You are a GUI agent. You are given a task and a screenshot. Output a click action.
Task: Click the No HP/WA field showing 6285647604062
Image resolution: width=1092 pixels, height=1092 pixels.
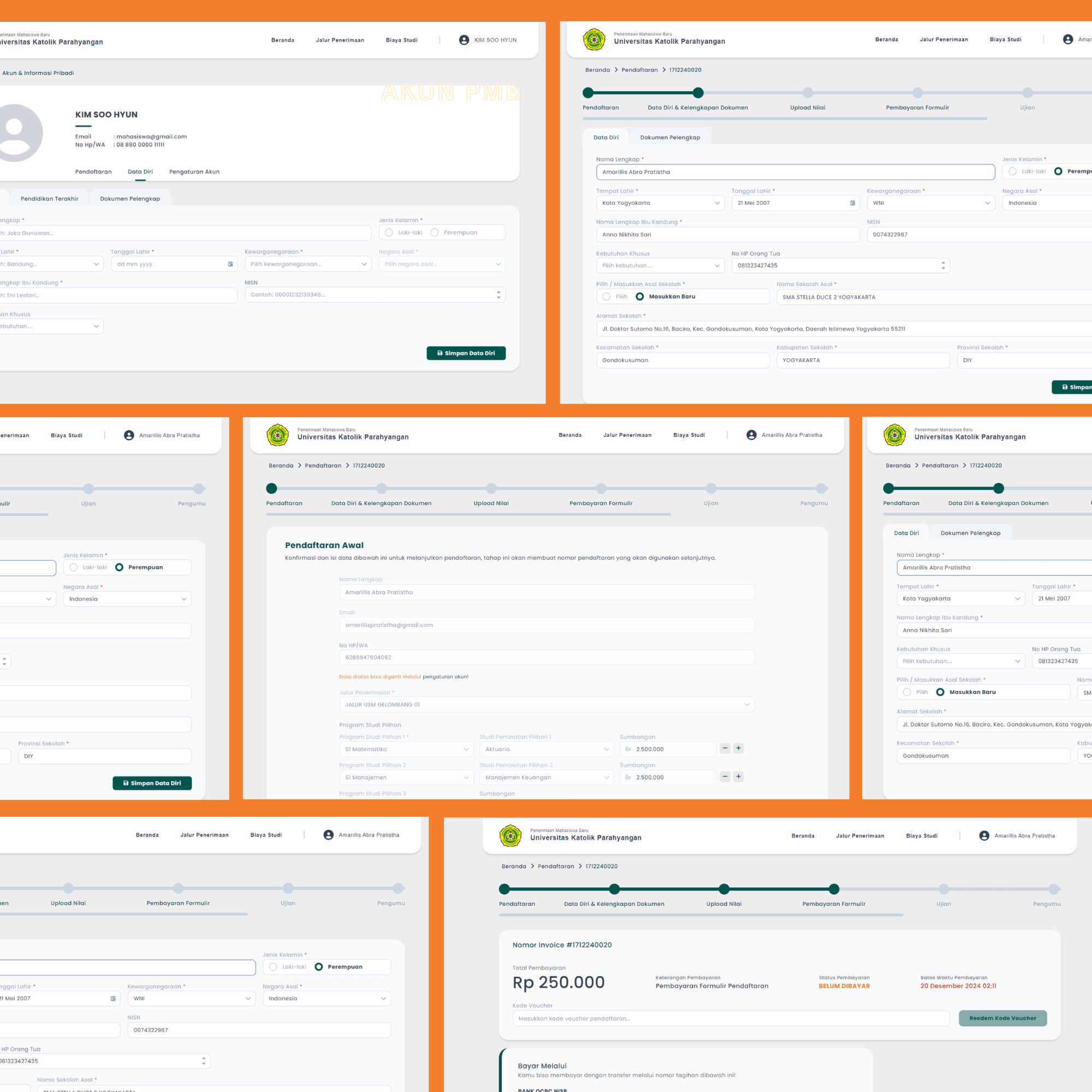(x=547, y=657)
